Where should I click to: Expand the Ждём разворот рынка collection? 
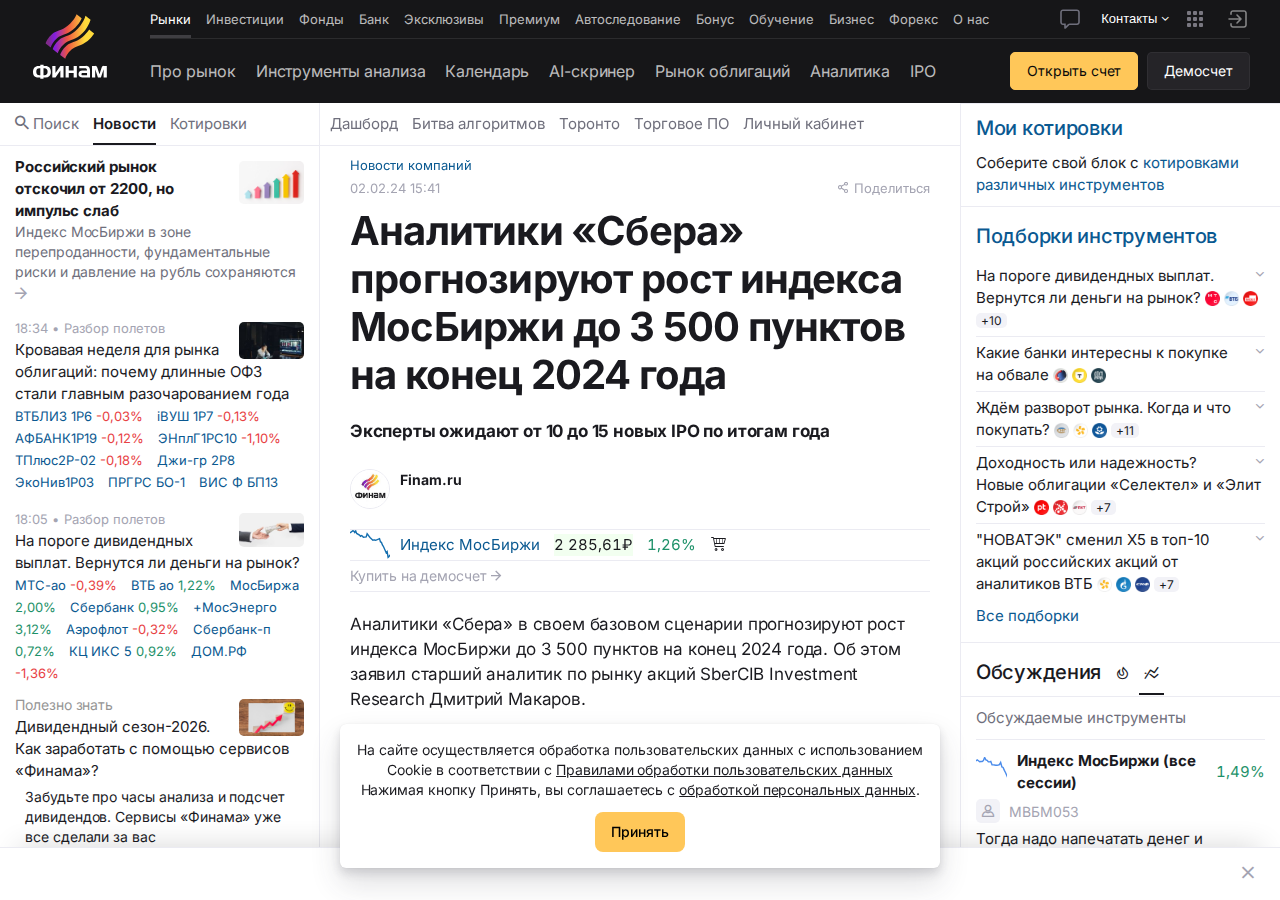1260,406
